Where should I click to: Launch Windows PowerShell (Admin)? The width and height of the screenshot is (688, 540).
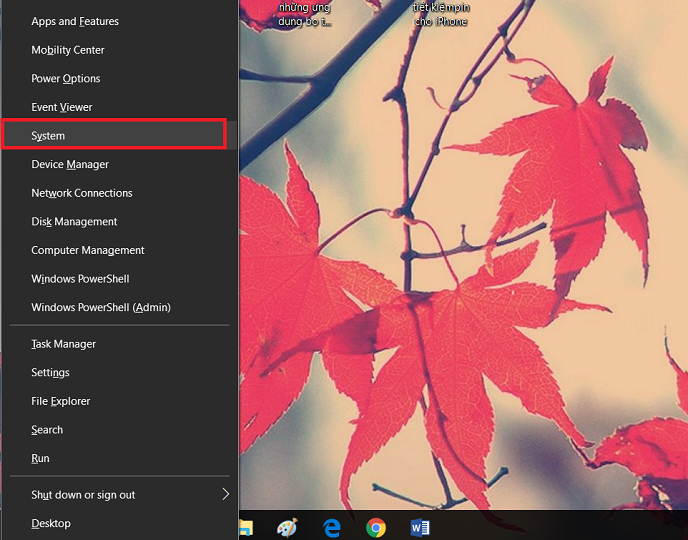pyautogui.click(x=101, y=308)
